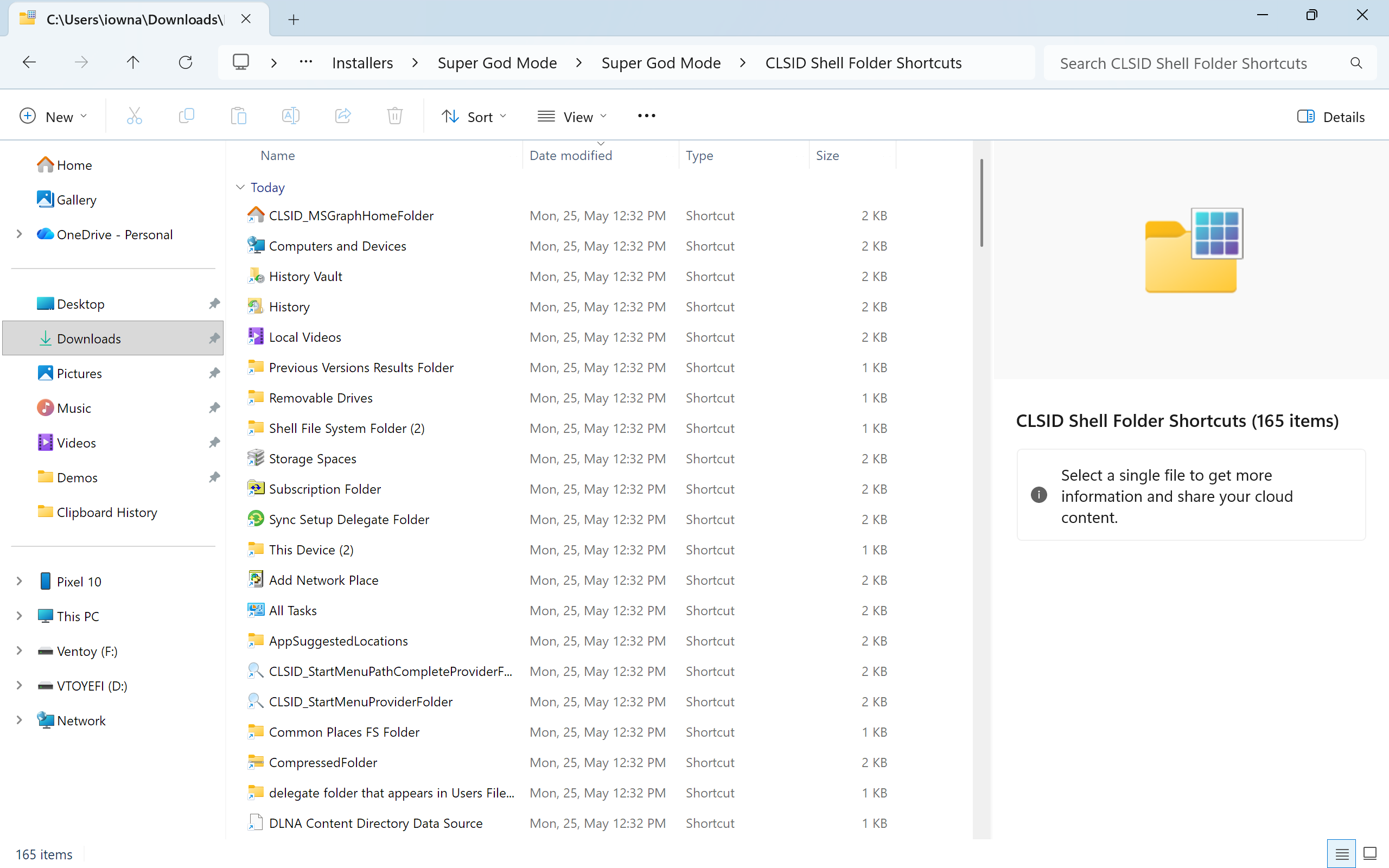Expand the Network tree node

click(19, 720)
